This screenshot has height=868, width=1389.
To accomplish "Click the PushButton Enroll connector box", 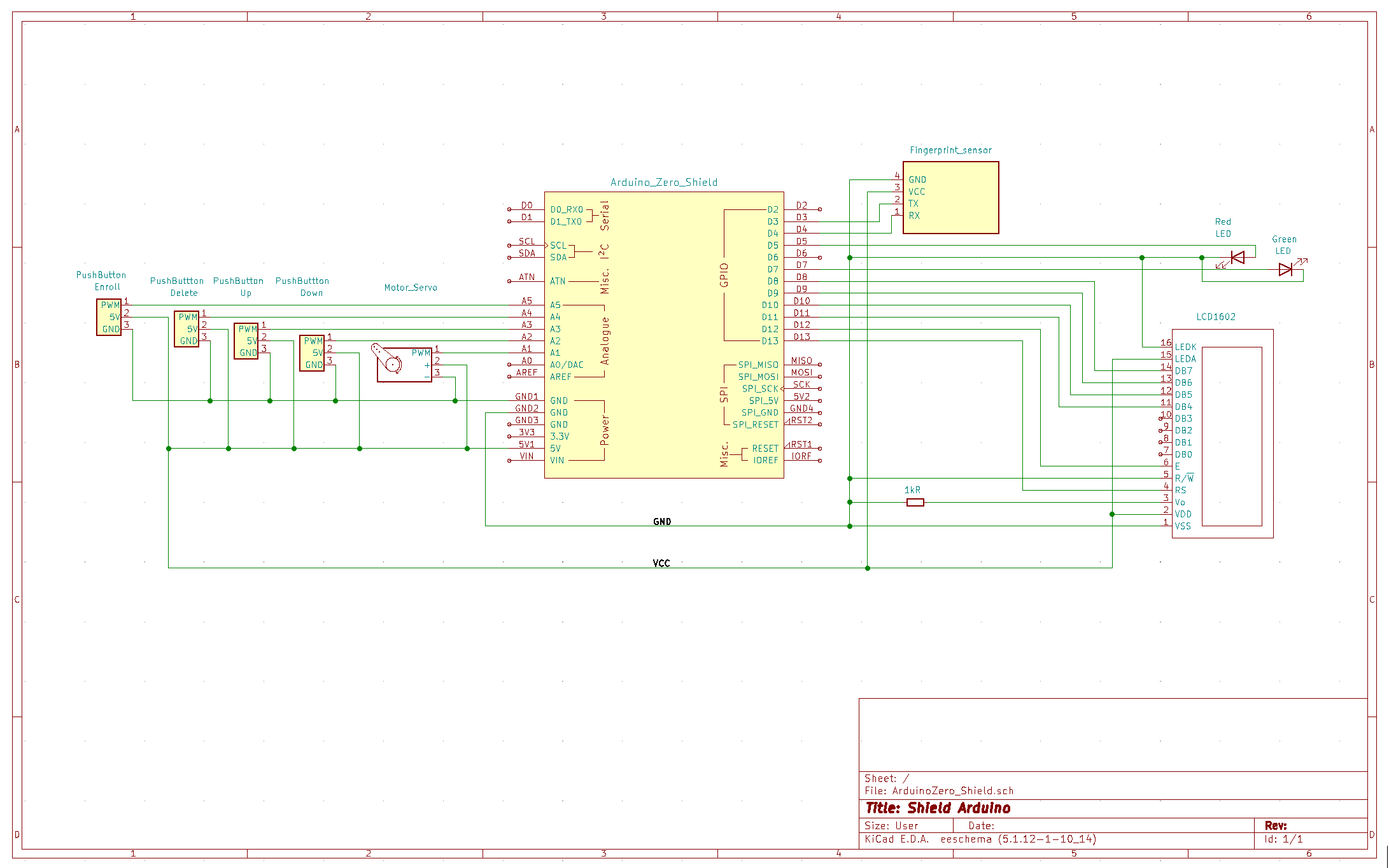I will [x=109, y=317].
